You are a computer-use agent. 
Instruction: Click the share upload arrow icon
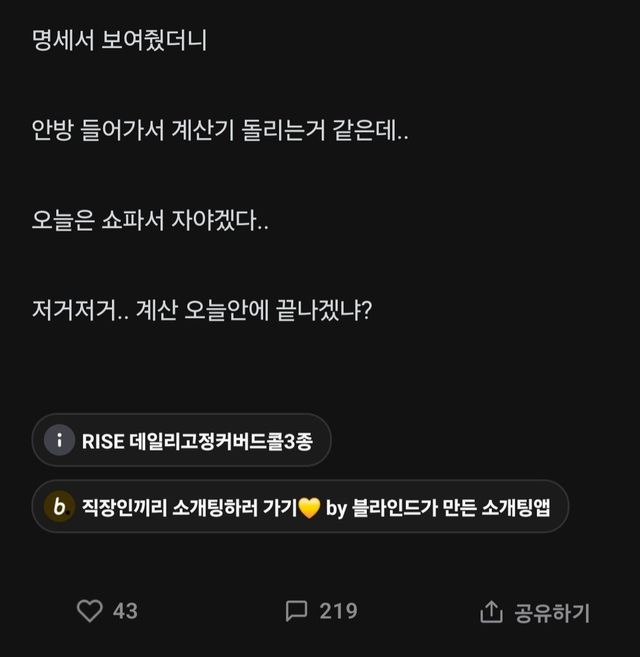(491, 612)
